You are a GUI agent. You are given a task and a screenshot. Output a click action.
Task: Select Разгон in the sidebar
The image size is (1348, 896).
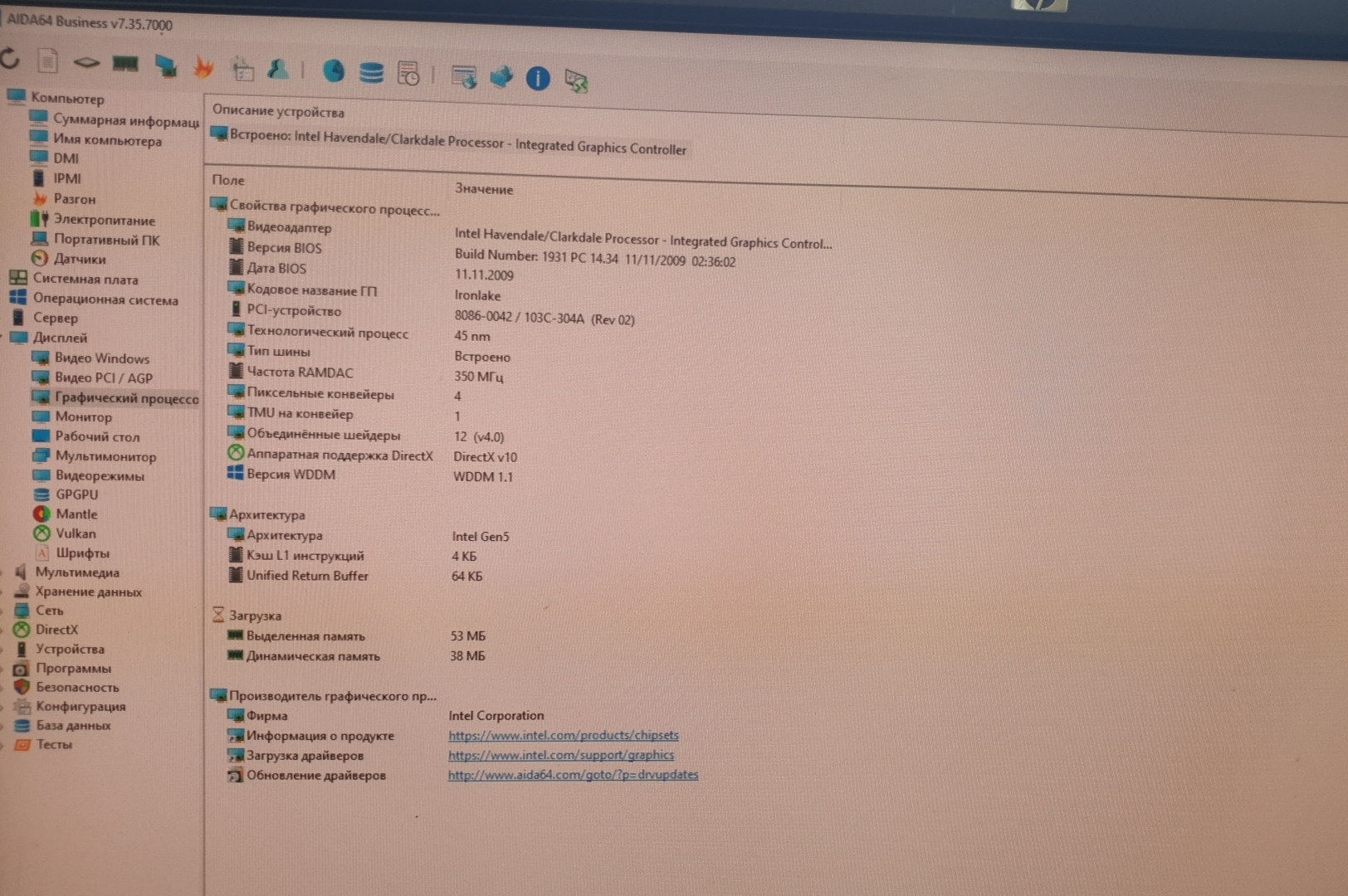[x=64, y=198]
